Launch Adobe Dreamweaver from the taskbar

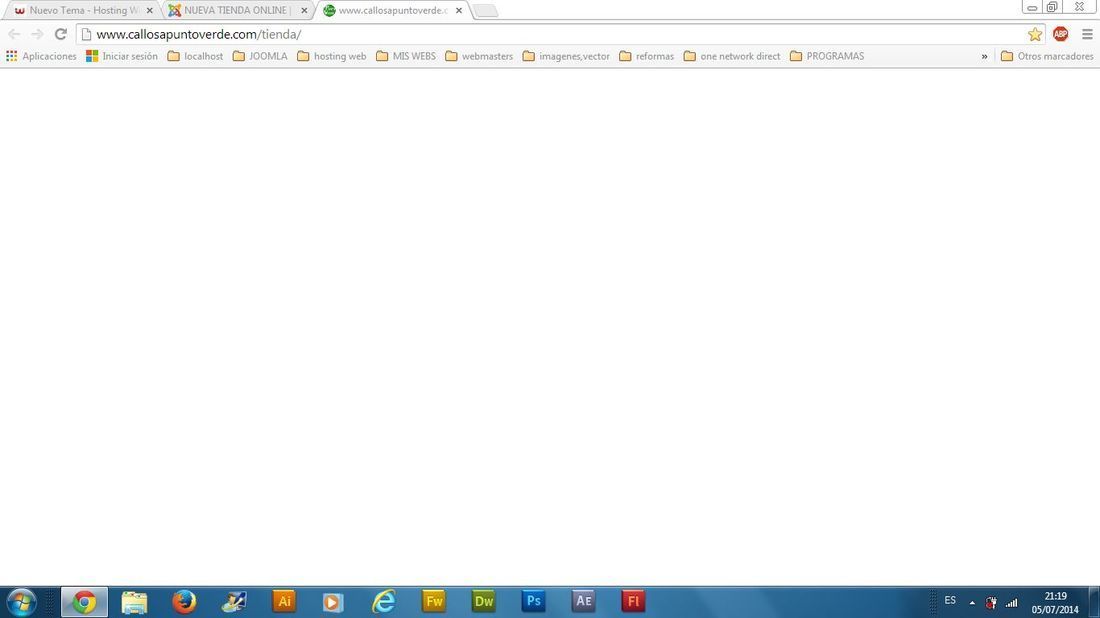tap(484, 601)
